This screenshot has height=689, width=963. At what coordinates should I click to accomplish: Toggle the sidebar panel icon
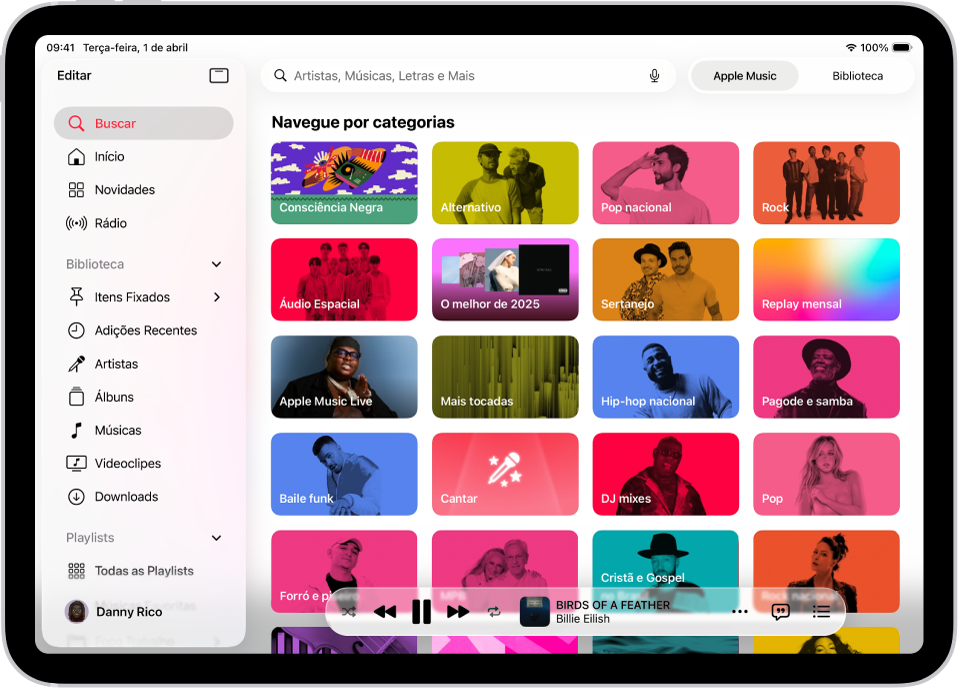[219, 76]
